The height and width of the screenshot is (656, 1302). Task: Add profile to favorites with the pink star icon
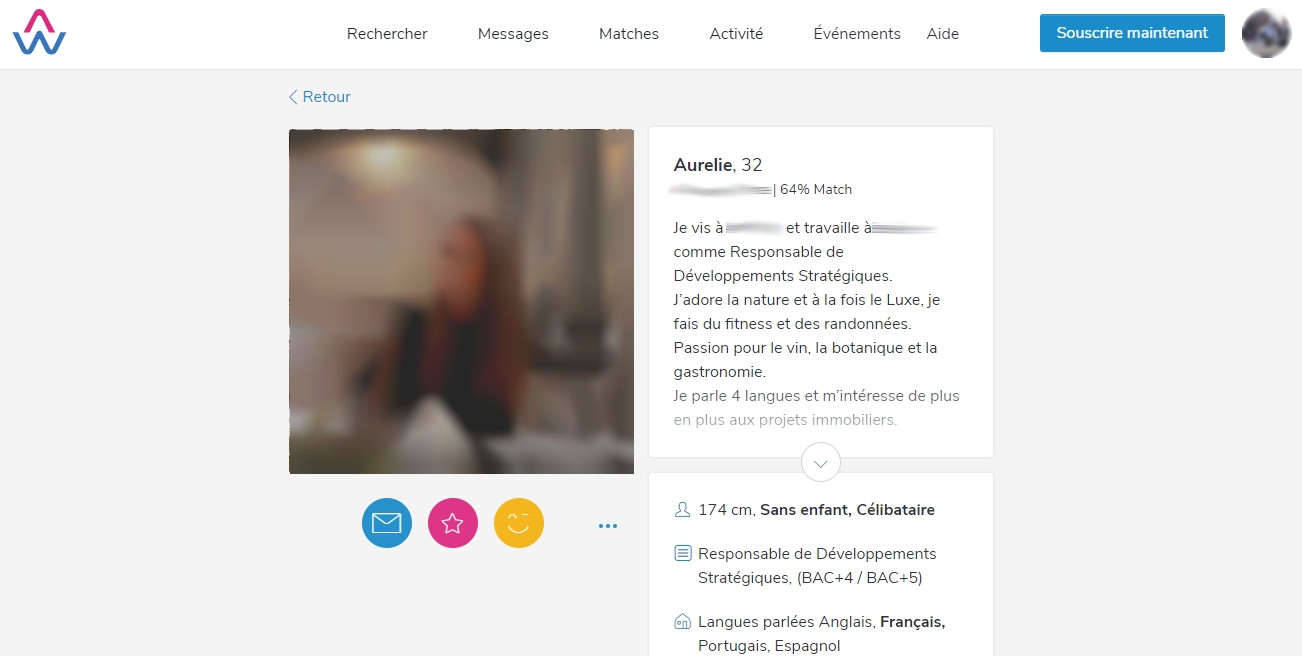click(x=453, y=523)
